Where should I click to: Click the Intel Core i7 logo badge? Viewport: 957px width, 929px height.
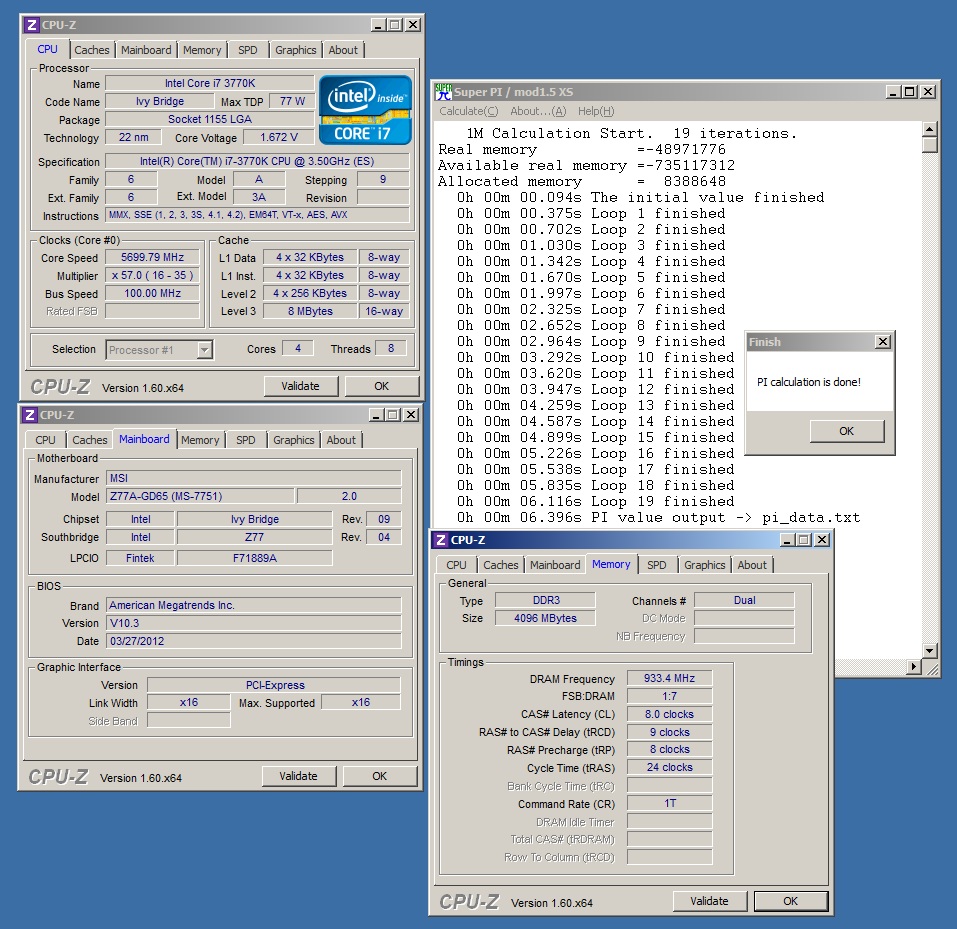(x=365, y=109)
